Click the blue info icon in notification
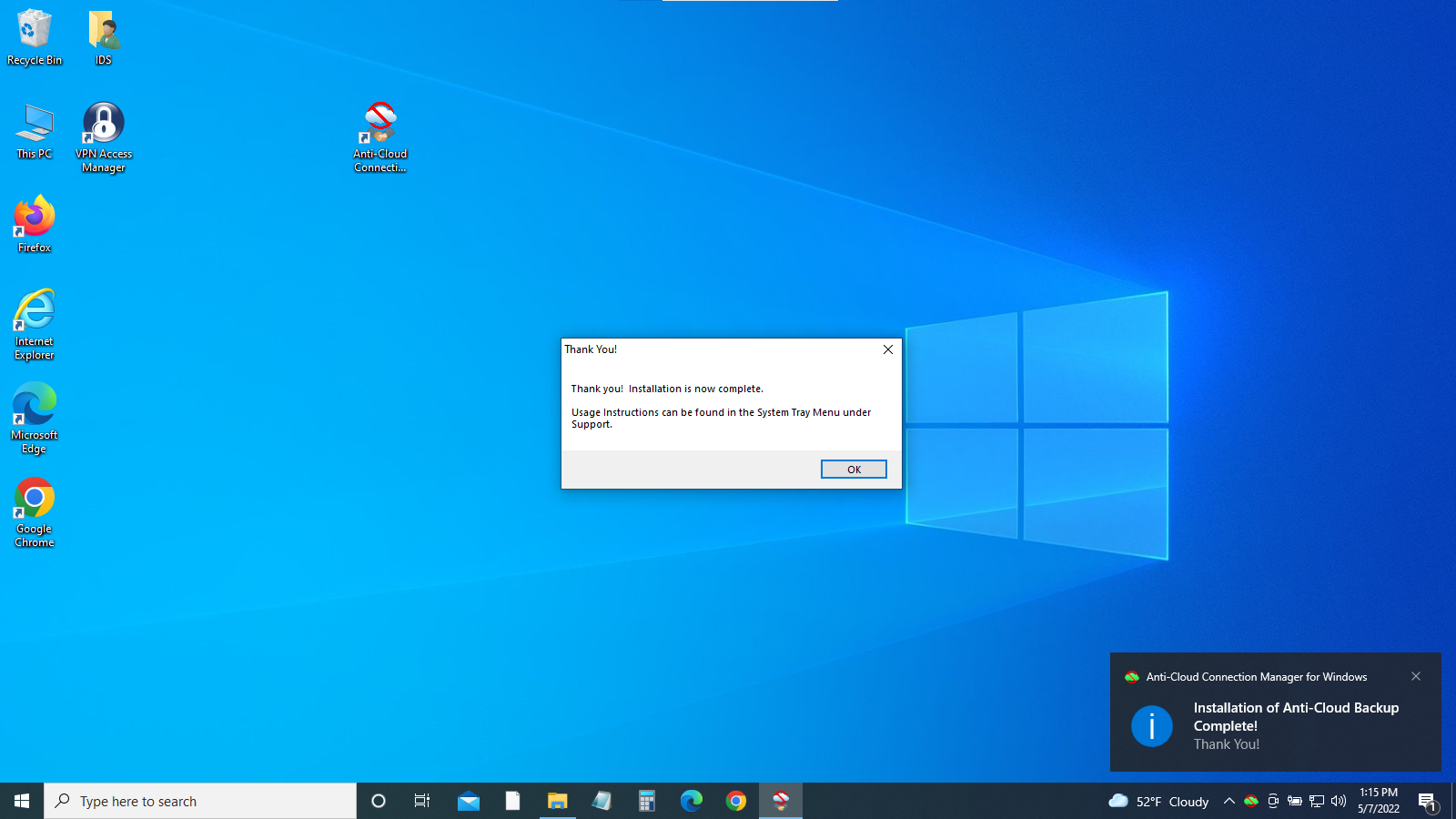Image resolution: width=1456 pixels, height=819 pixels. 1152,726
